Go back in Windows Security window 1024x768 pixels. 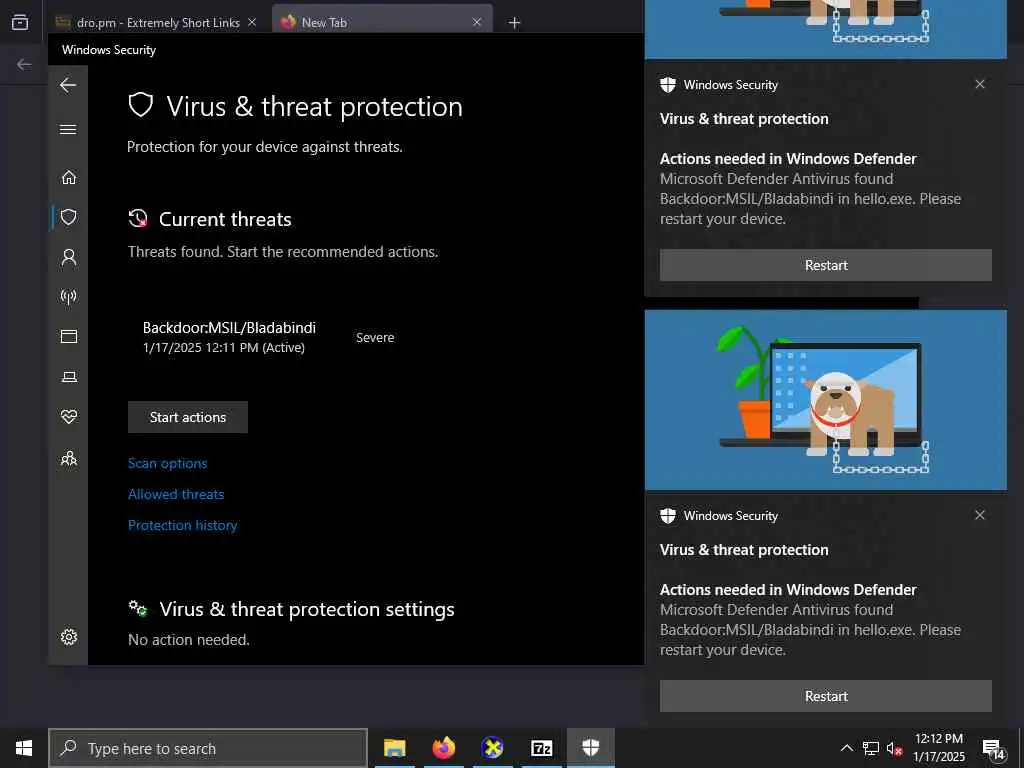(68, 85)
